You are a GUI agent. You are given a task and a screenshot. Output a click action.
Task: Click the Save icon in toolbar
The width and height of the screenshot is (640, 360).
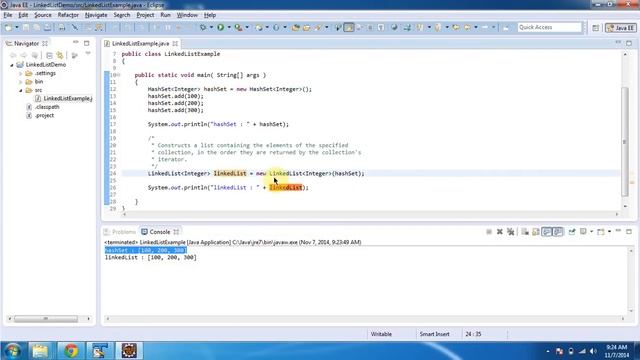point(26,27)
